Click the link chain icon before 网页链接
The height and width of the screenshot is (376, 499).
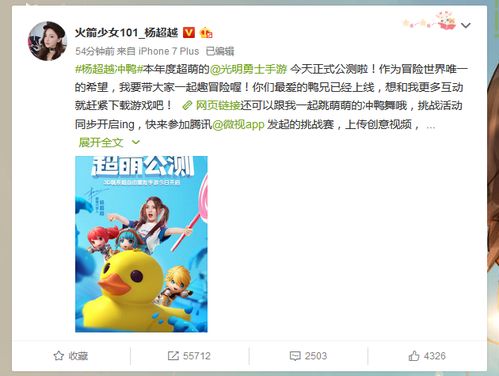coord(187,106)
